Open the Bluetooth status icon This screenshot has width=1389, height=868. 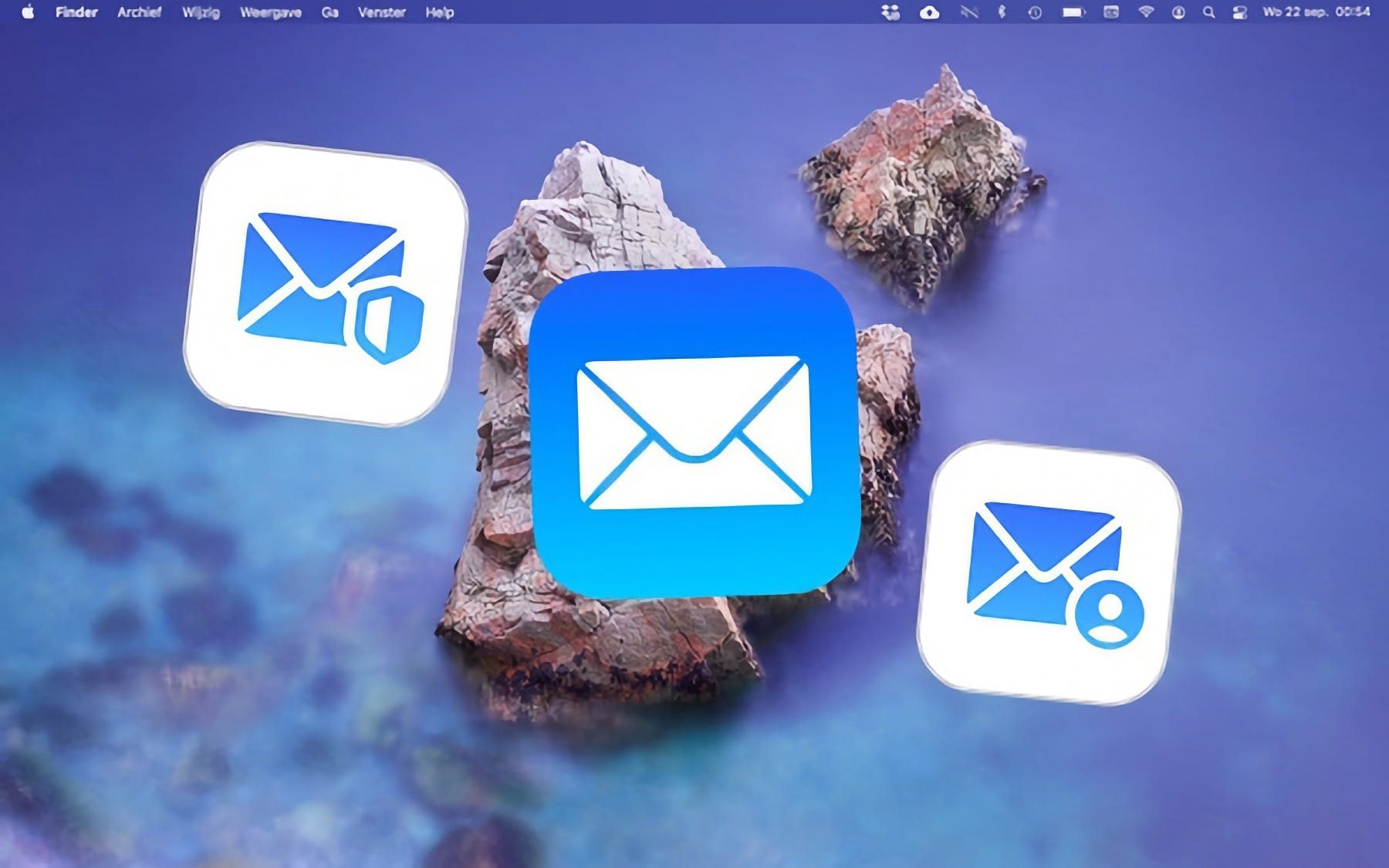tap(1002, 12)
